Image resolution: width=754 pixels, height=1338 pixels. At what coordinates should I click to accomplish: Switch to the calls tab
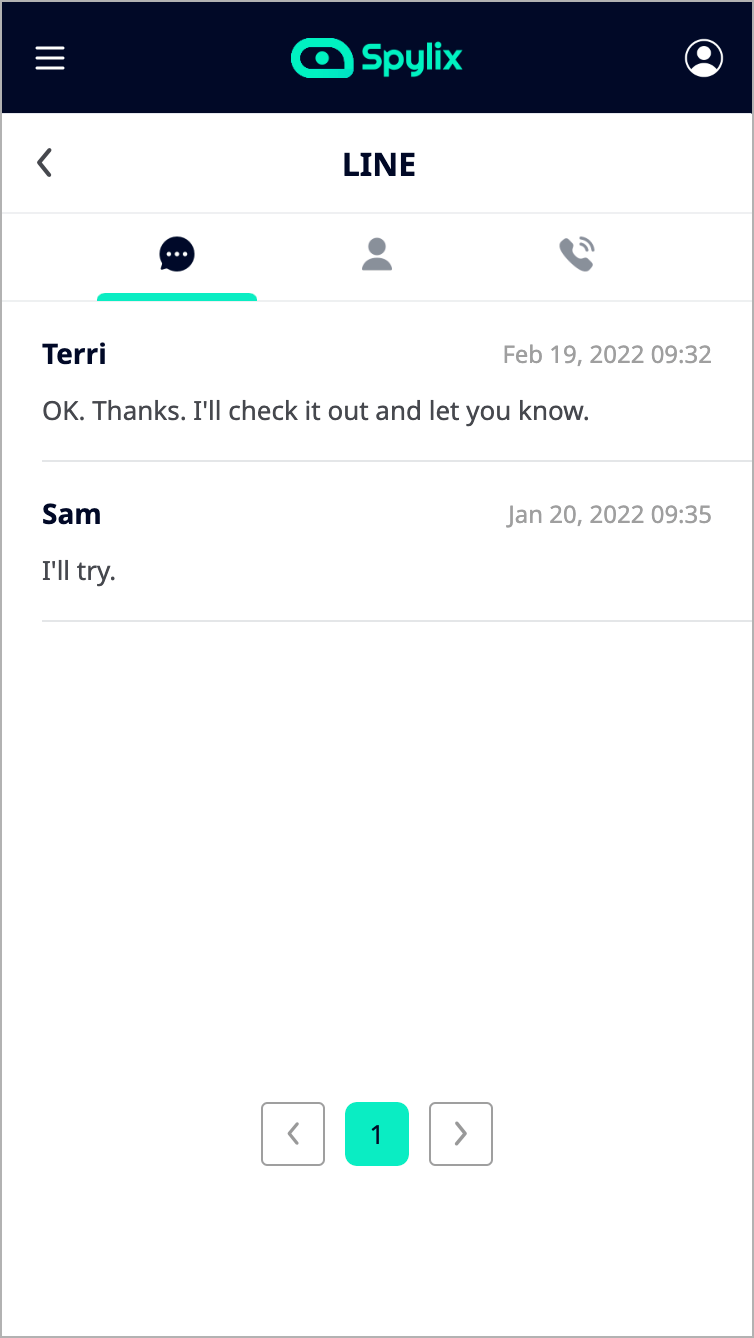click(x=577, y=255)
